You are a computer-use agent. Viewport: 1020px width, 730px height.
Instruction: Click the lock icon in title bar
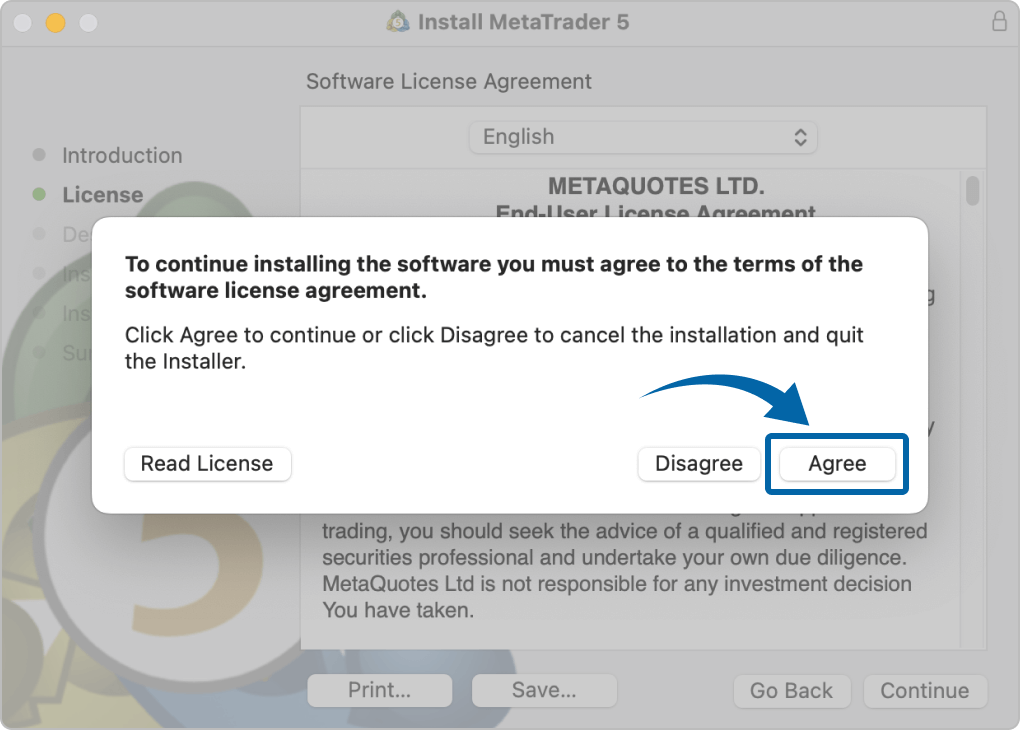[999, 21]
